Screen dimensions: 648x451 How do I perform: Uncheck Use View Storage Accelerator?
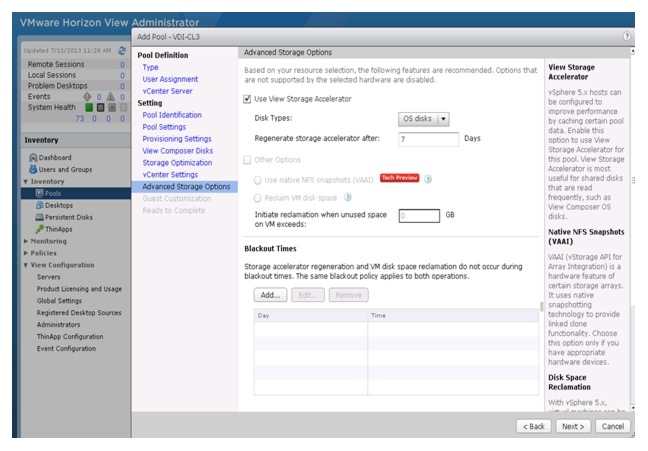pyautogui.click(x=247, y=99)
